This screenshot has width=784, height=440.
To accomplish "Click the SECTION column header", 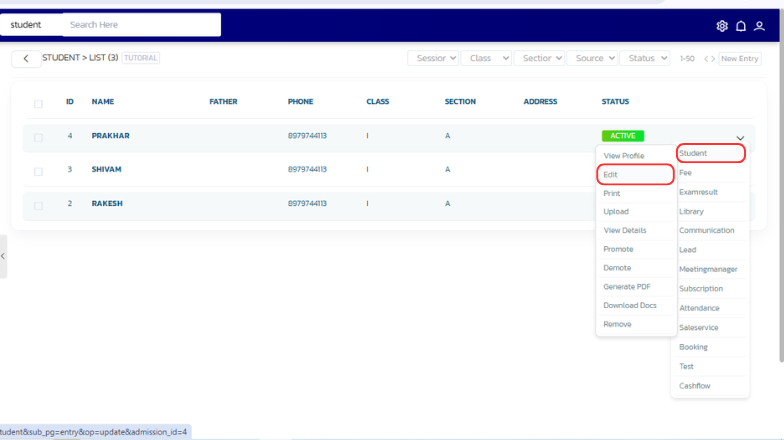I will 460,102.
